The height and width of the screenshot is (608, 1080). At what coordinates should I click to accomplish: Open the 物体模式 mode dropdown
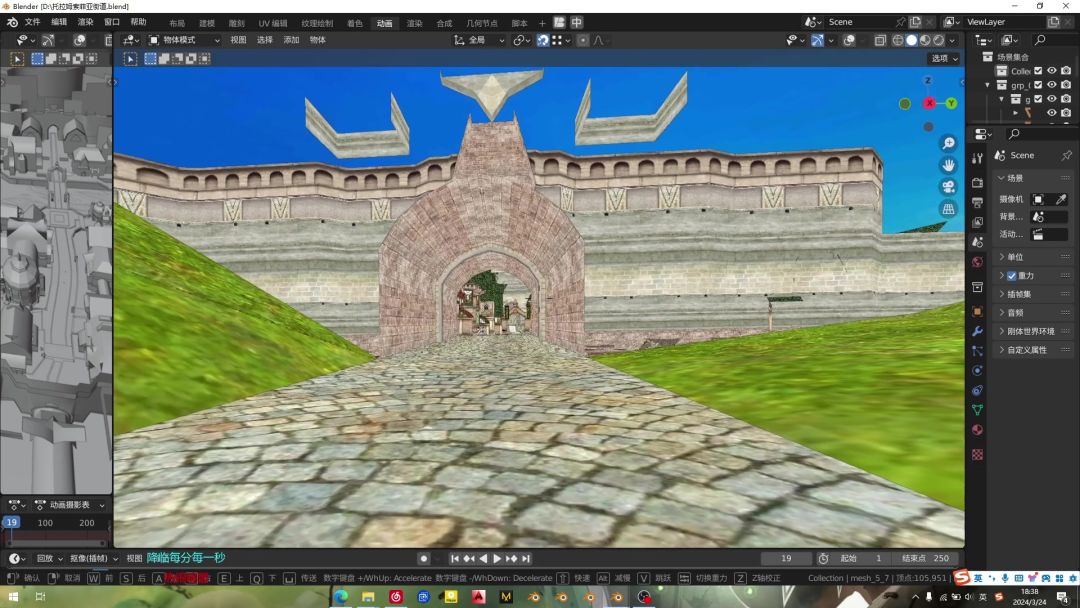click(x=184, y=40)
